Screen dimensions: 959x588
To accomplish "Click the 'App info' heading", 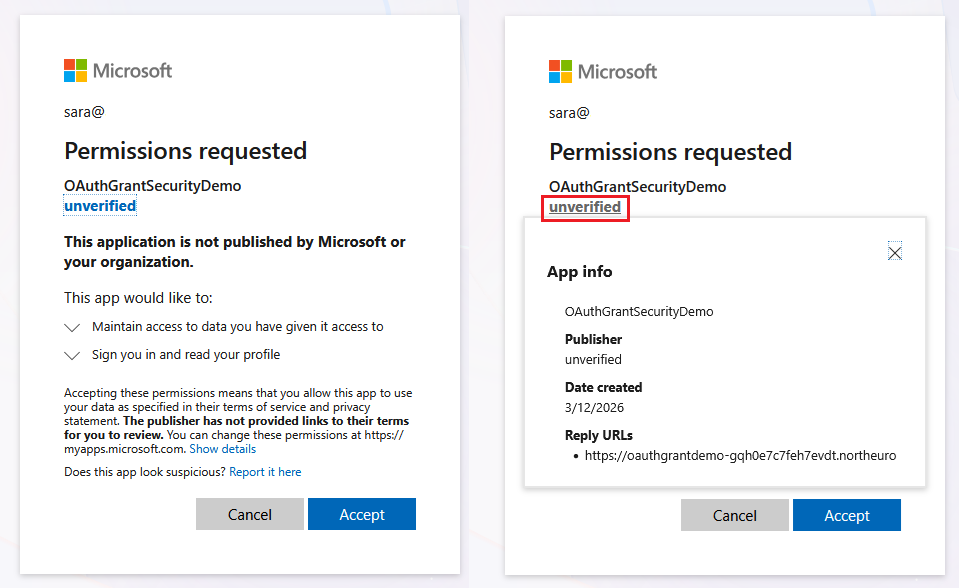I will (x=580, y=272).
